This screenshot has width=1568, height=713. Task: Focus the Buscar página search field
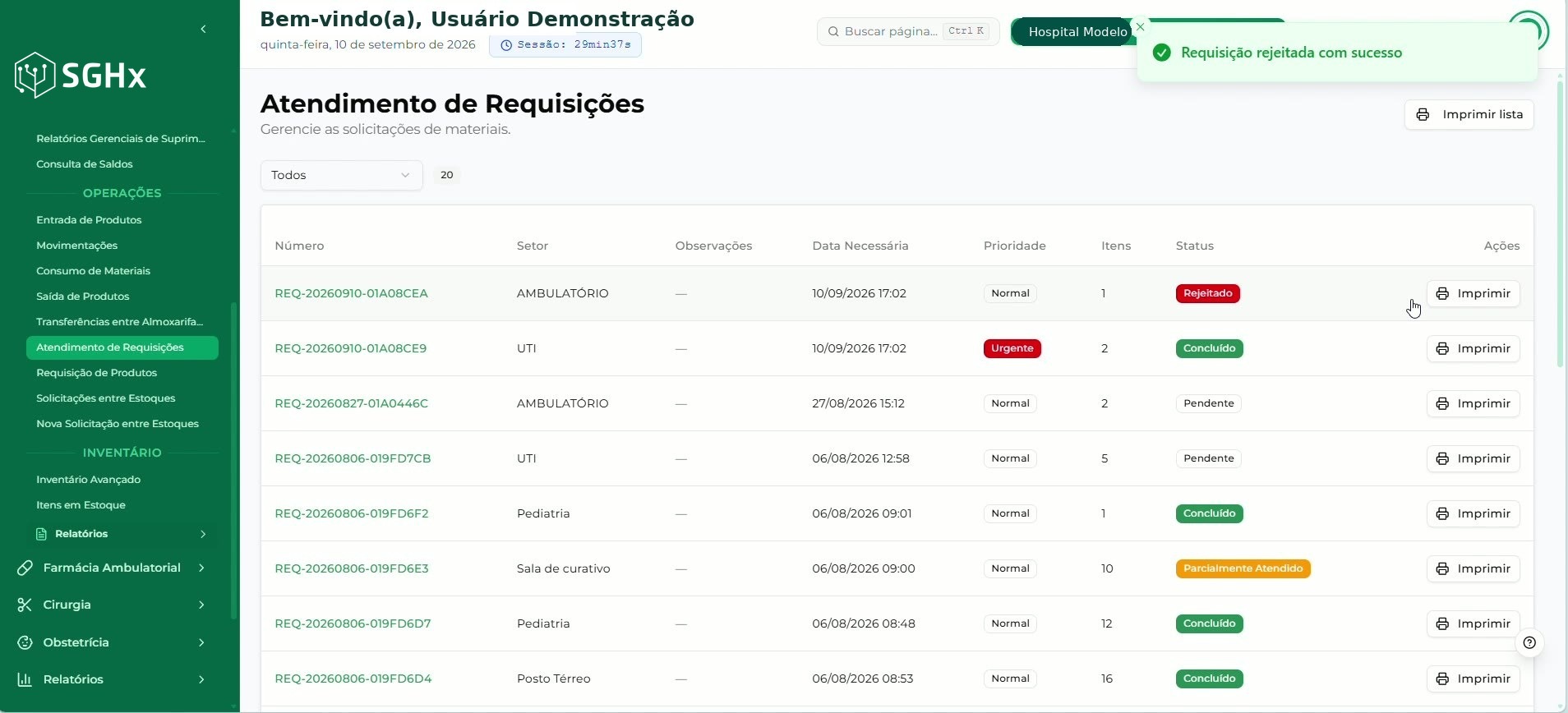pyautogui.click(x=907, y=31)
